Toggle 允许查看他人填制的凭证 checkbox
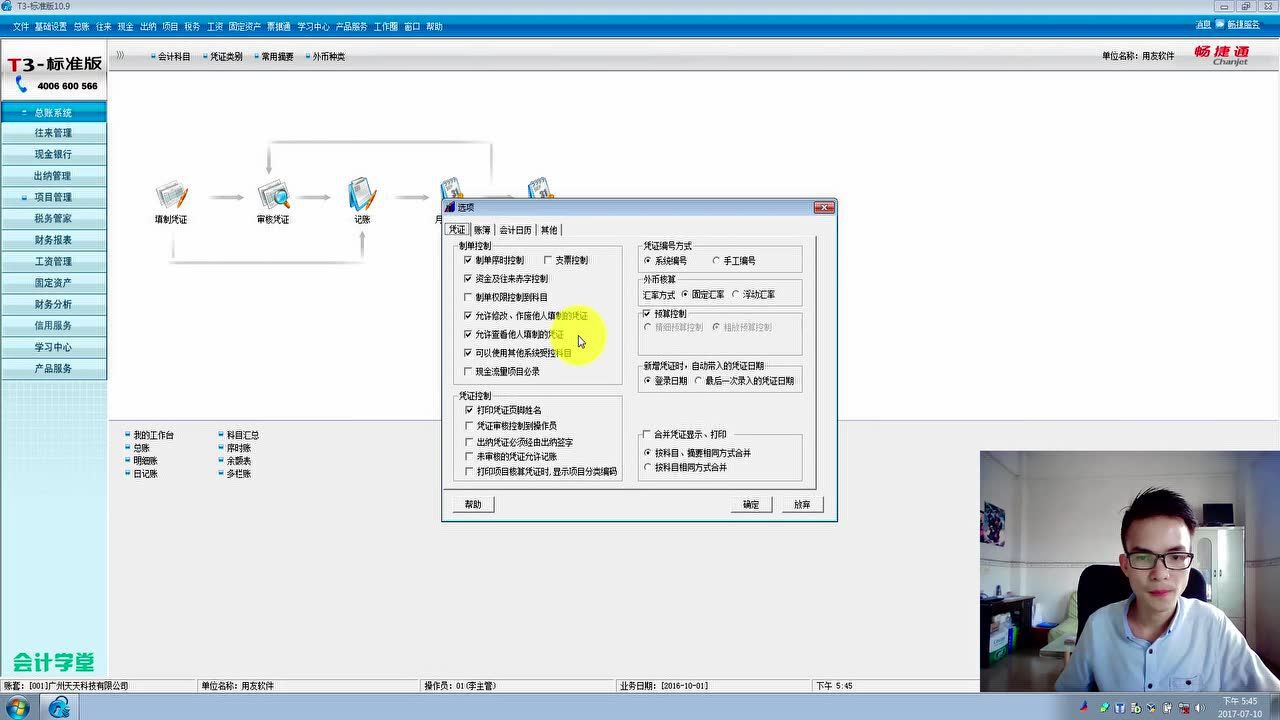The width and height of the screenshot is (1280, 720). [468, 334]
